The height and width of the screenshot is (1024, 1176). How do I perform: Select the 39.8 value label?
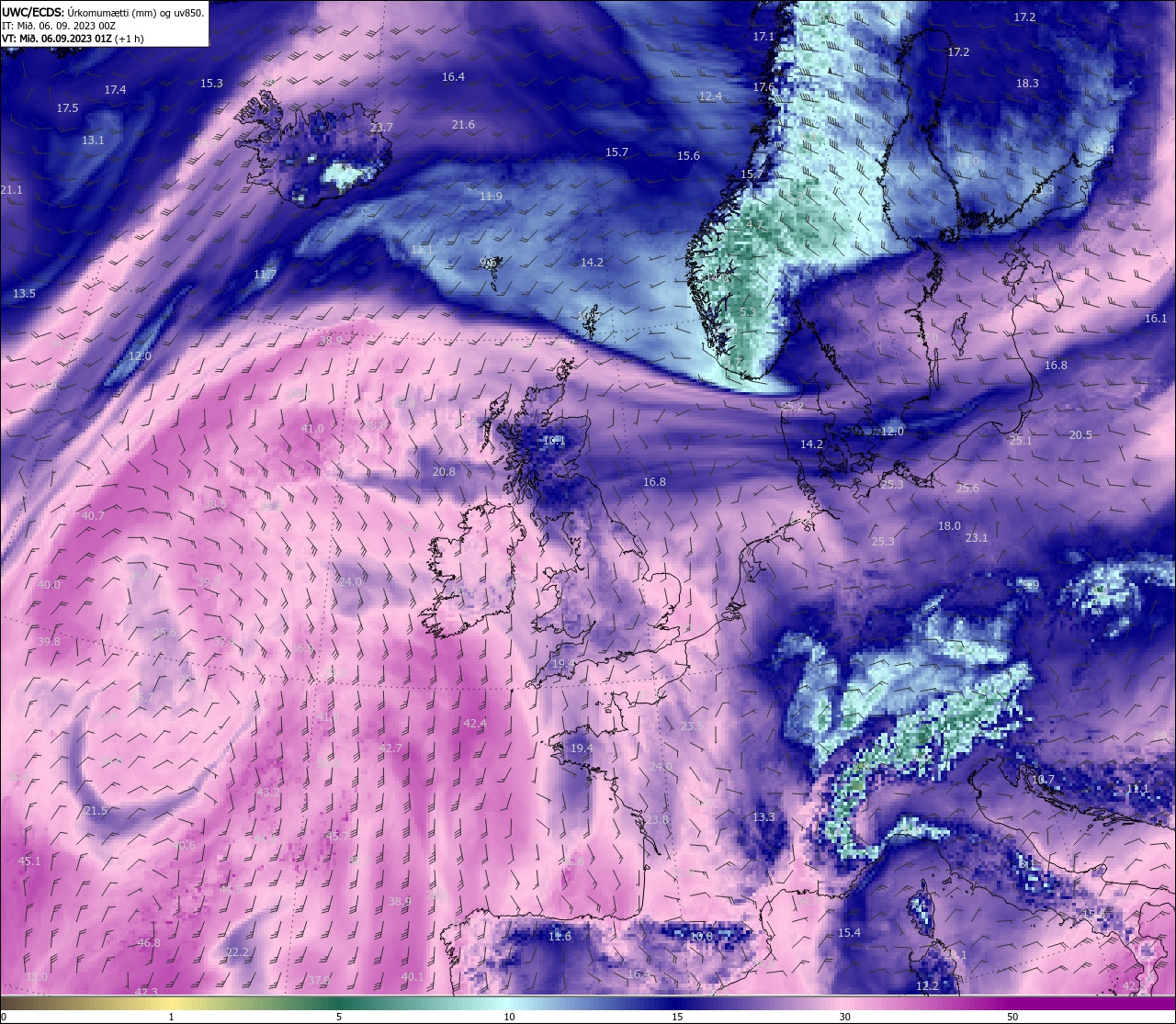point(49,642)
